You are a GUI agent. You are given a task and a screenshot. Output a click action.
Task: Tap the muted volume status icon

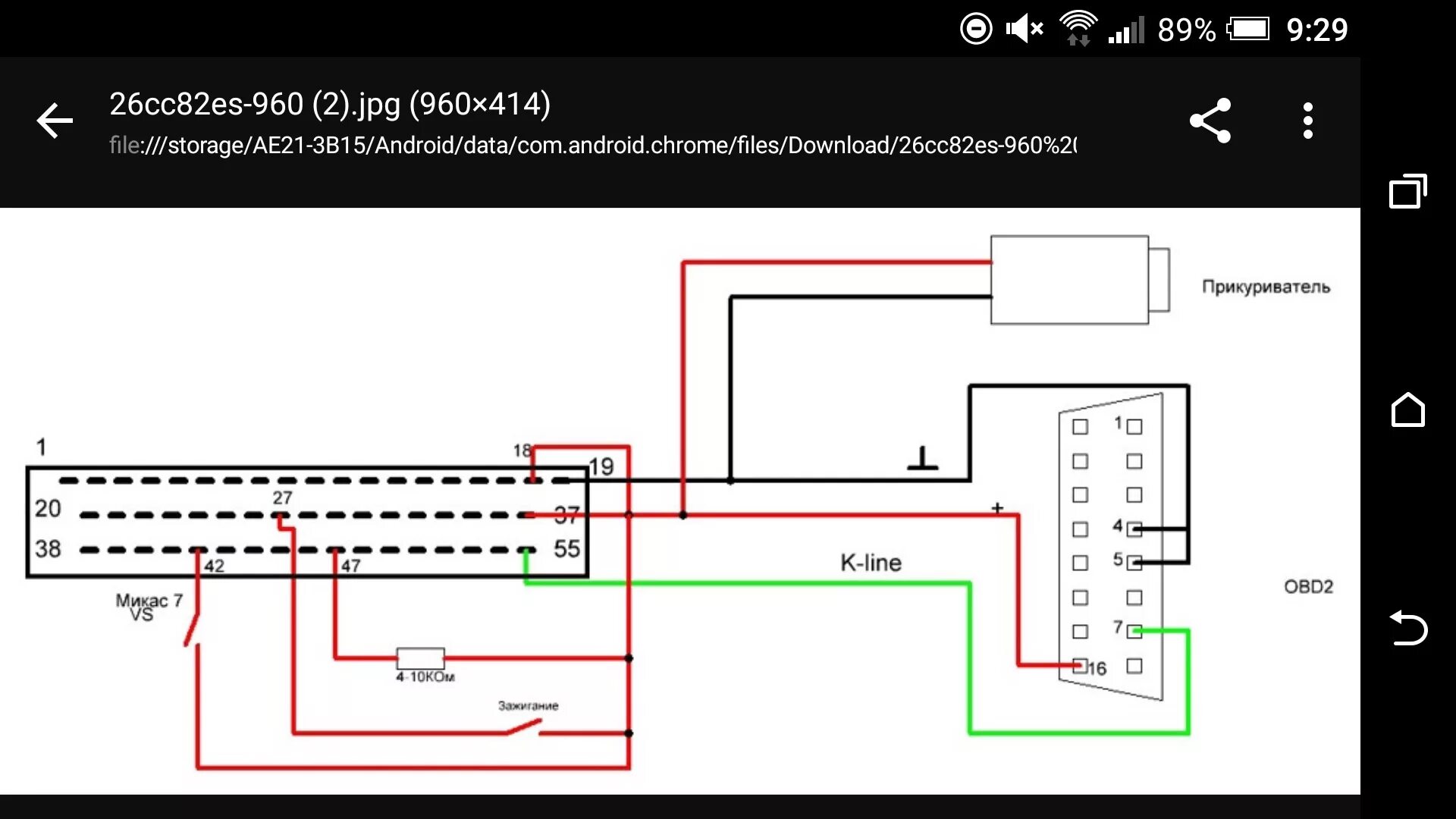click(x=1024, y=30)
